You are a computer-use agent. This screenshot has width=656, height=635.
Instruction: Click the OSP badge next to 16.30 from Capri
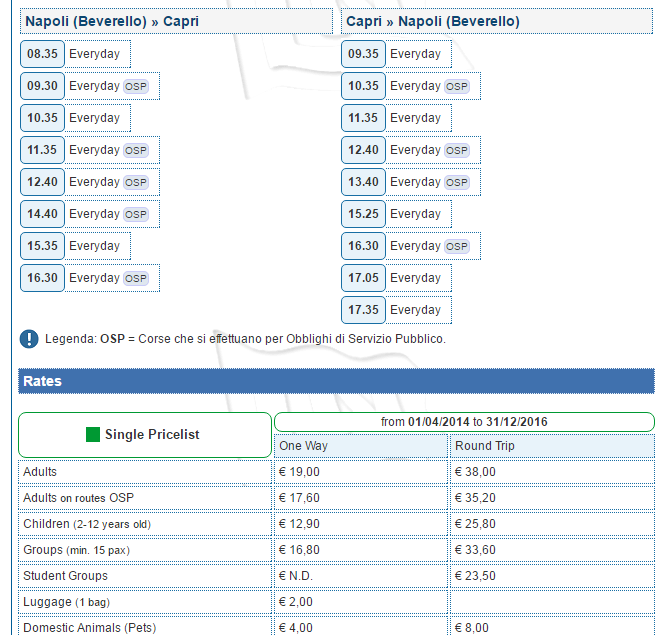click(456, 246)
